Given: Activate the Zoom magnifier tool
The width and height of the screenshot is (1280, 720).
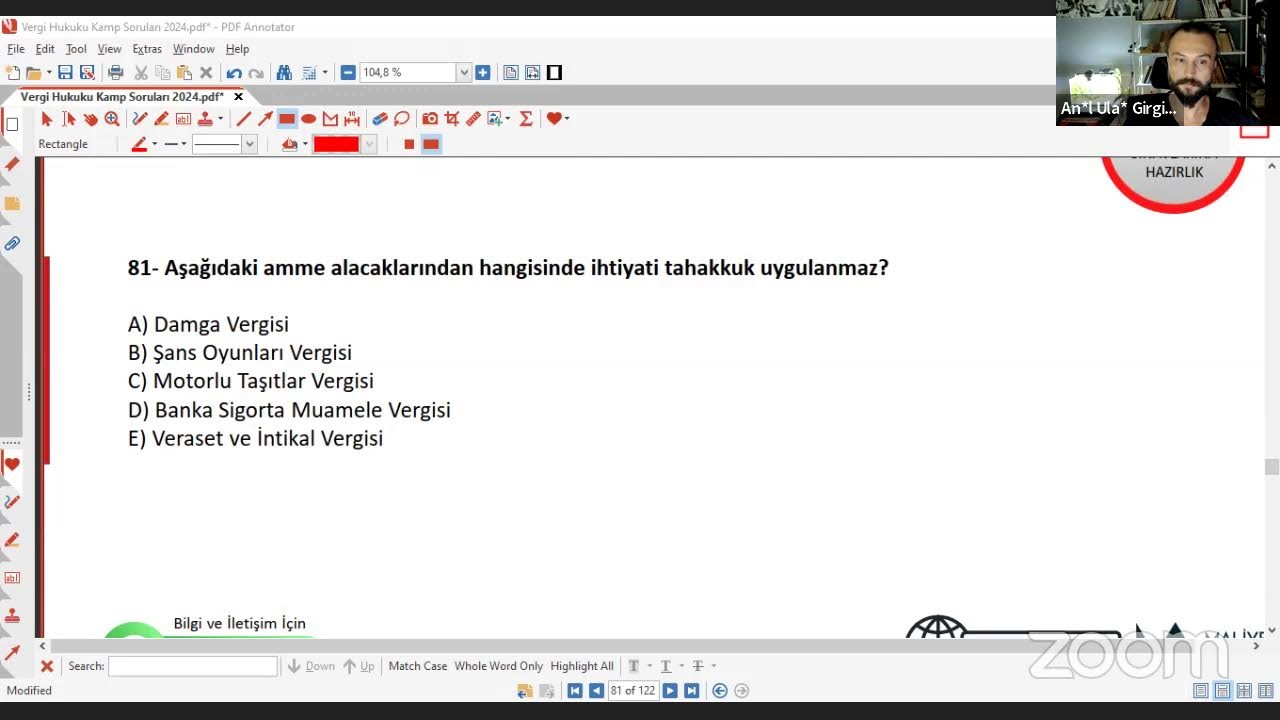Looking at the screenshot, I should 112,118.
